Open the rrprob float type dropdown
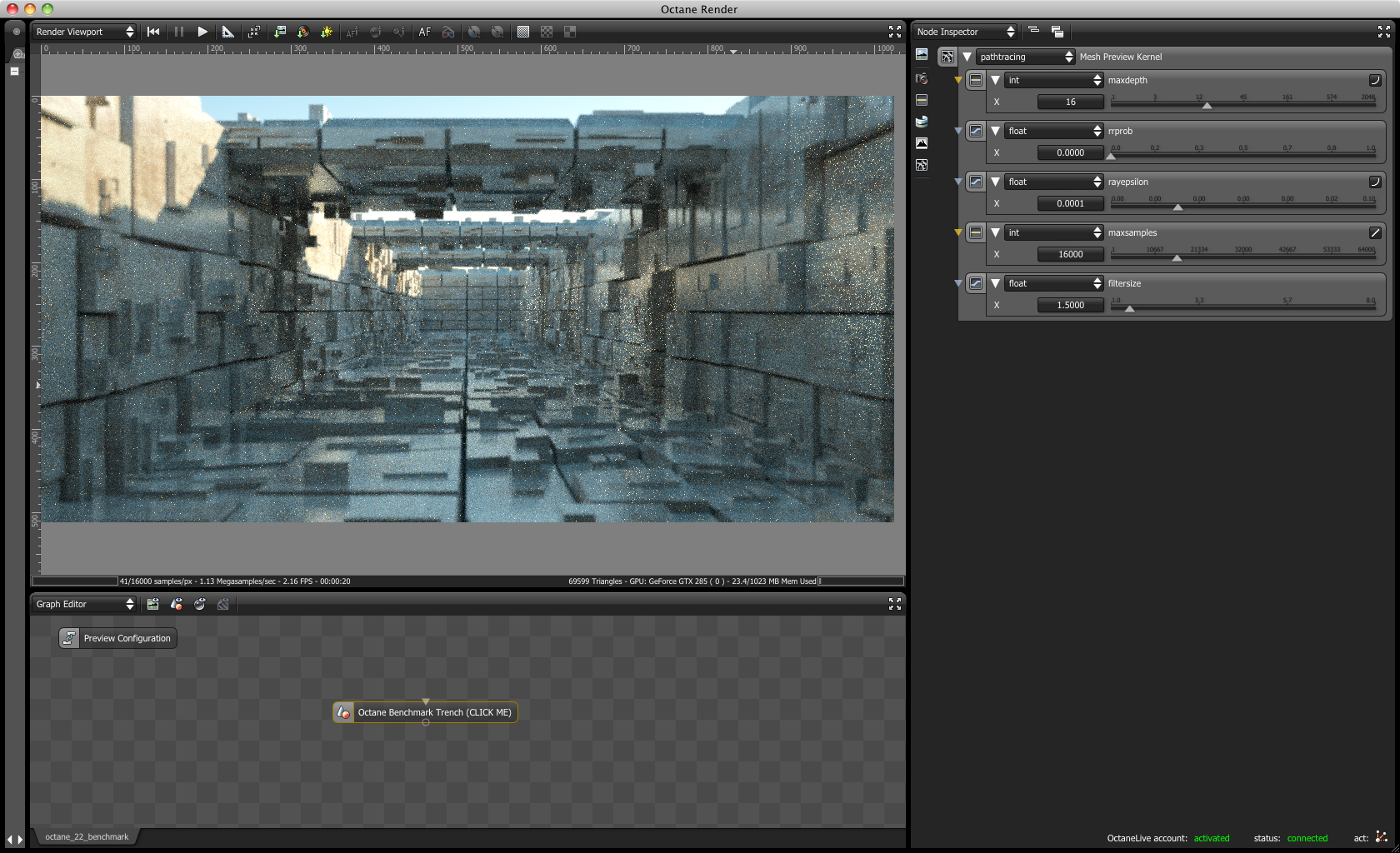 pyautogui.click(x=1054, y=131)
